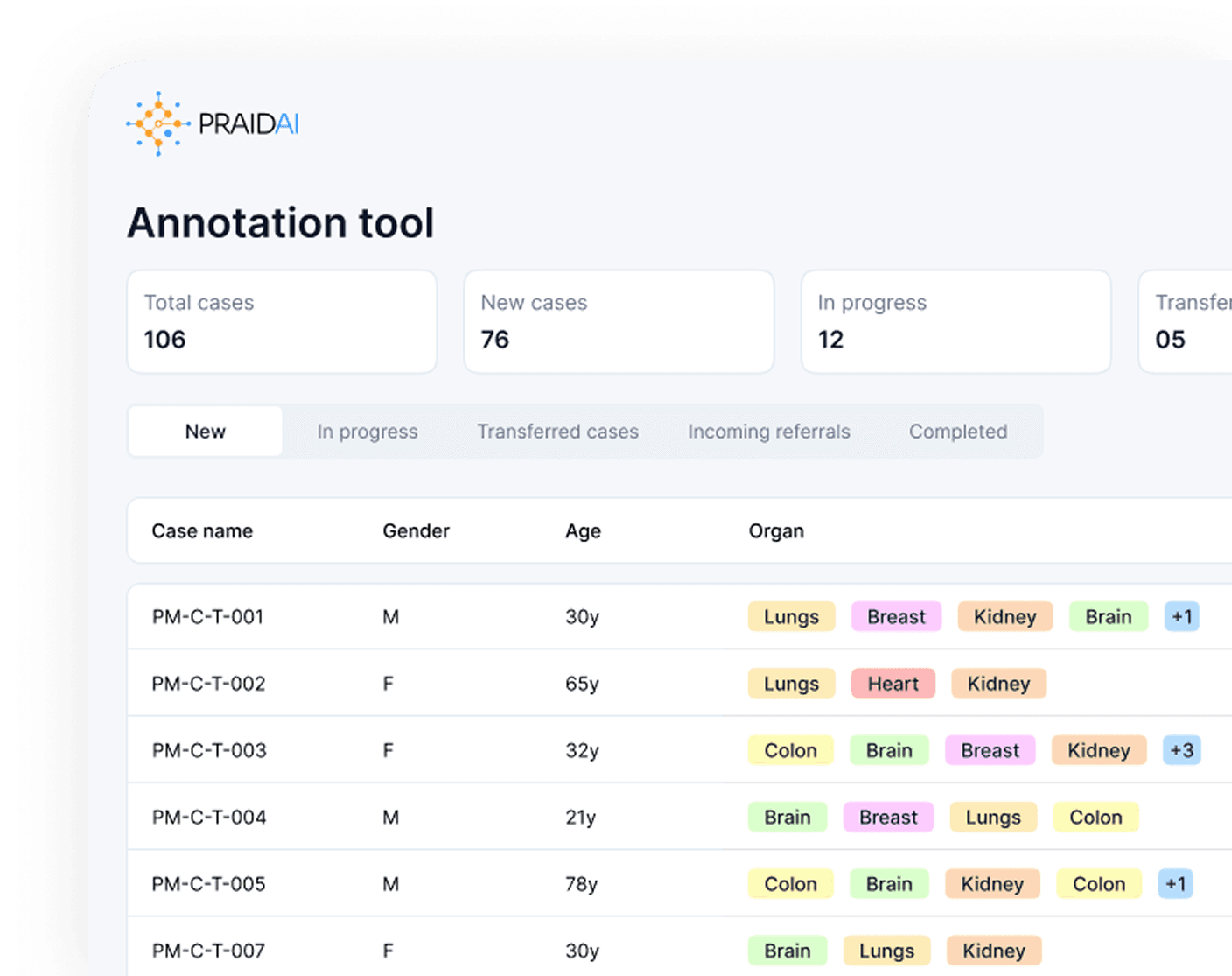Click the Heart tag on PM-C-T-002
This screenshot has height=976, width=1232.
pos(892,684)
